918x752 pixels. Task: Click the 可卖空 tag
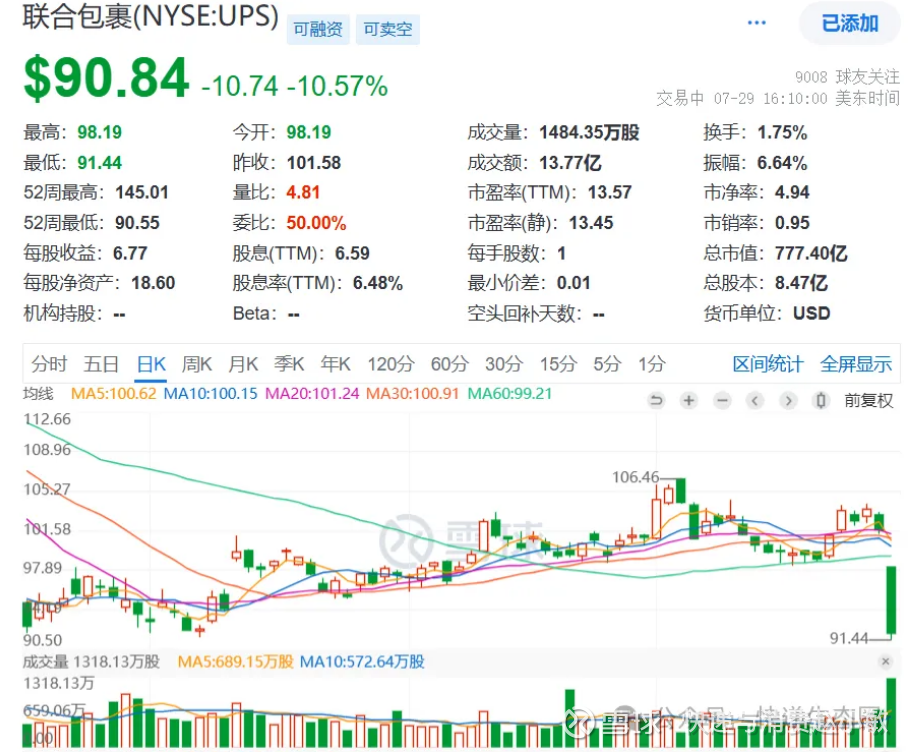coord(388,29)
